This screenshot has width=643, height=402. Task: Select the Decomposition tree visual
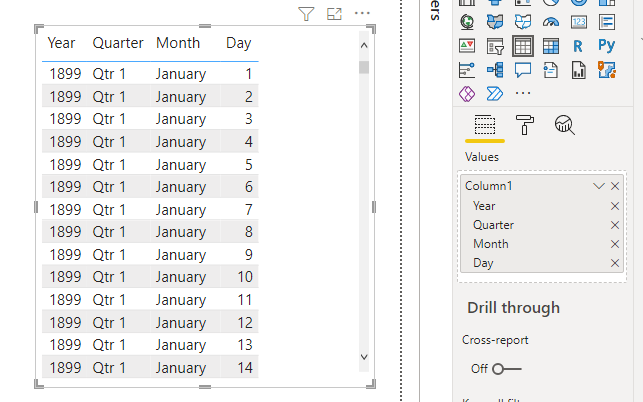click(x=495, y=70)
